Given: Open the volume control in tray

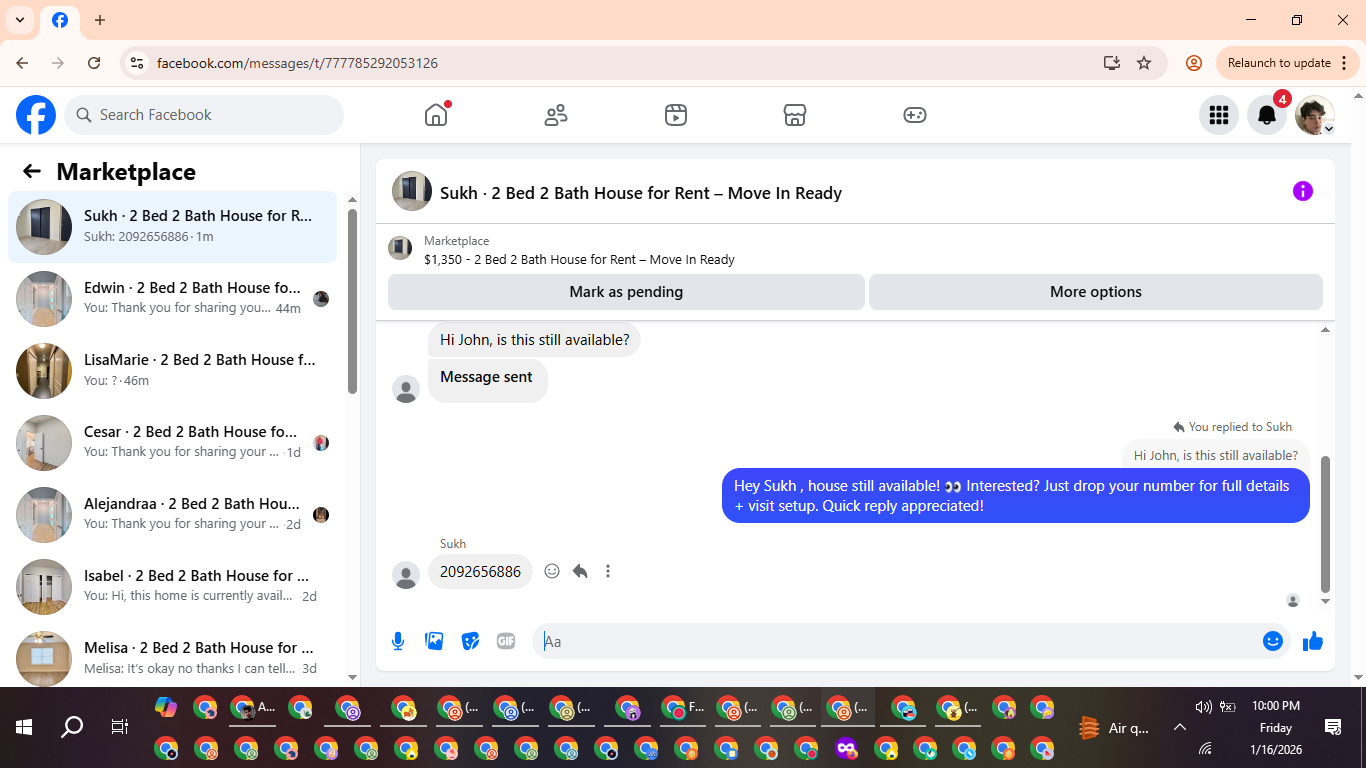Looking at the screenshot, I should 1204,707.
